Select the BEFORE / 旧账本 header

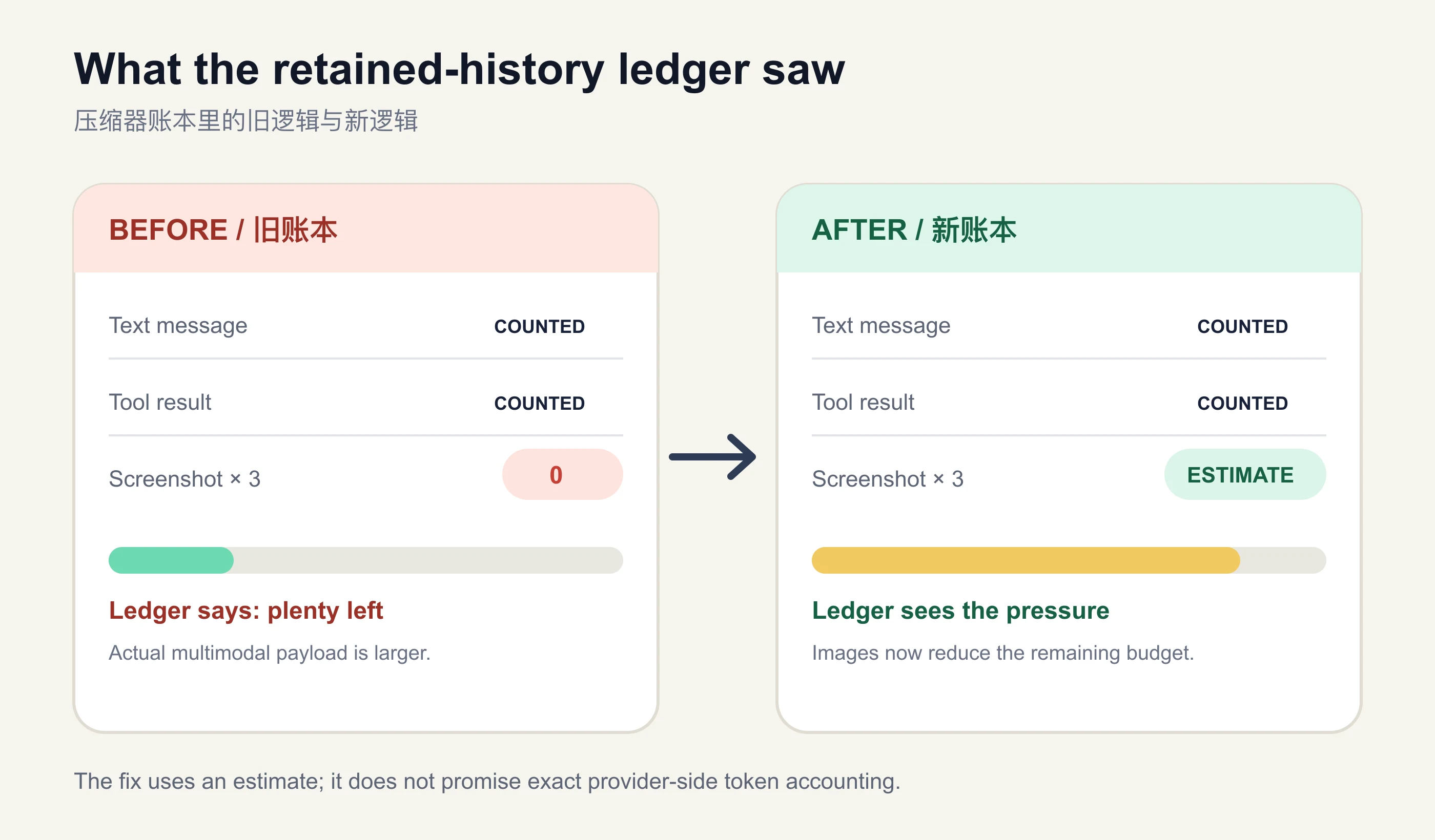[x=223, y=230]
